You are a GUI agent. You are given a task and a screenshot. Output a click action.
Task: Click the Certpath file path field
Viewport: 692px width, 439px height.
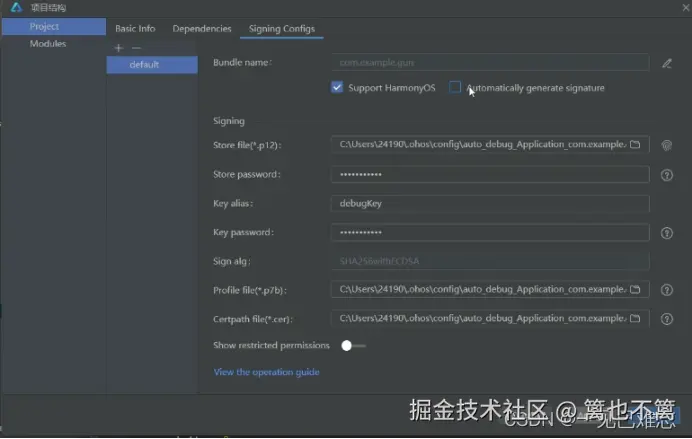click(x=490, y=318)
